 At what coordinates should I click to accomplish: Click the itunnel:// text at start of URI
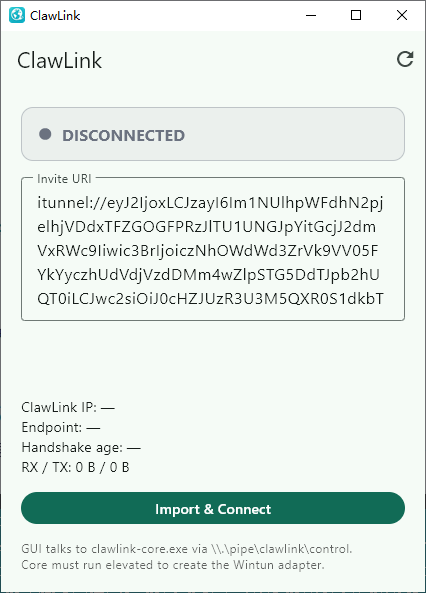tap(72, 203)
